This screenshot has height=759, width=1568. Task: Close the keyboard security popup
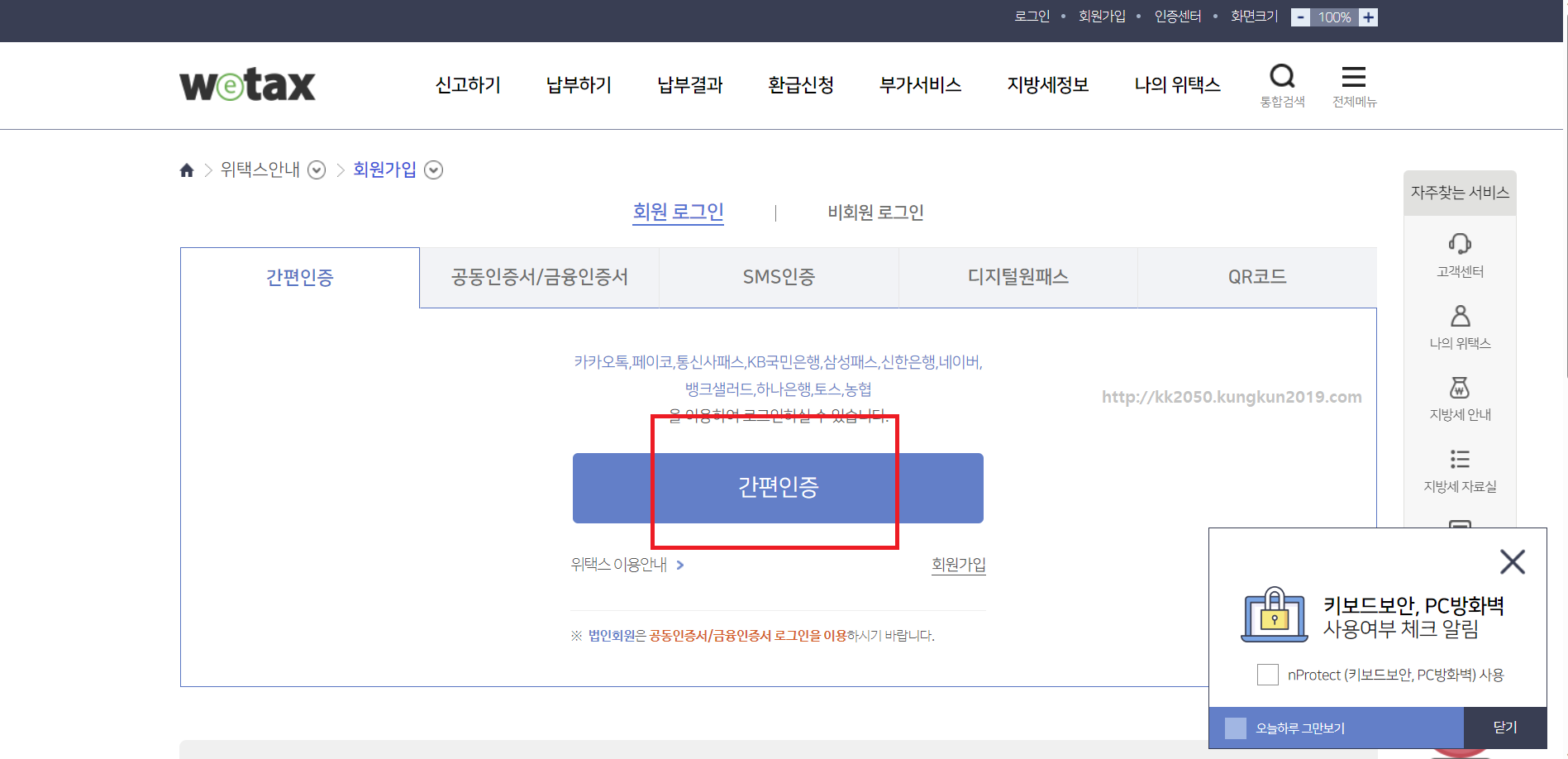click(1513, 561)
